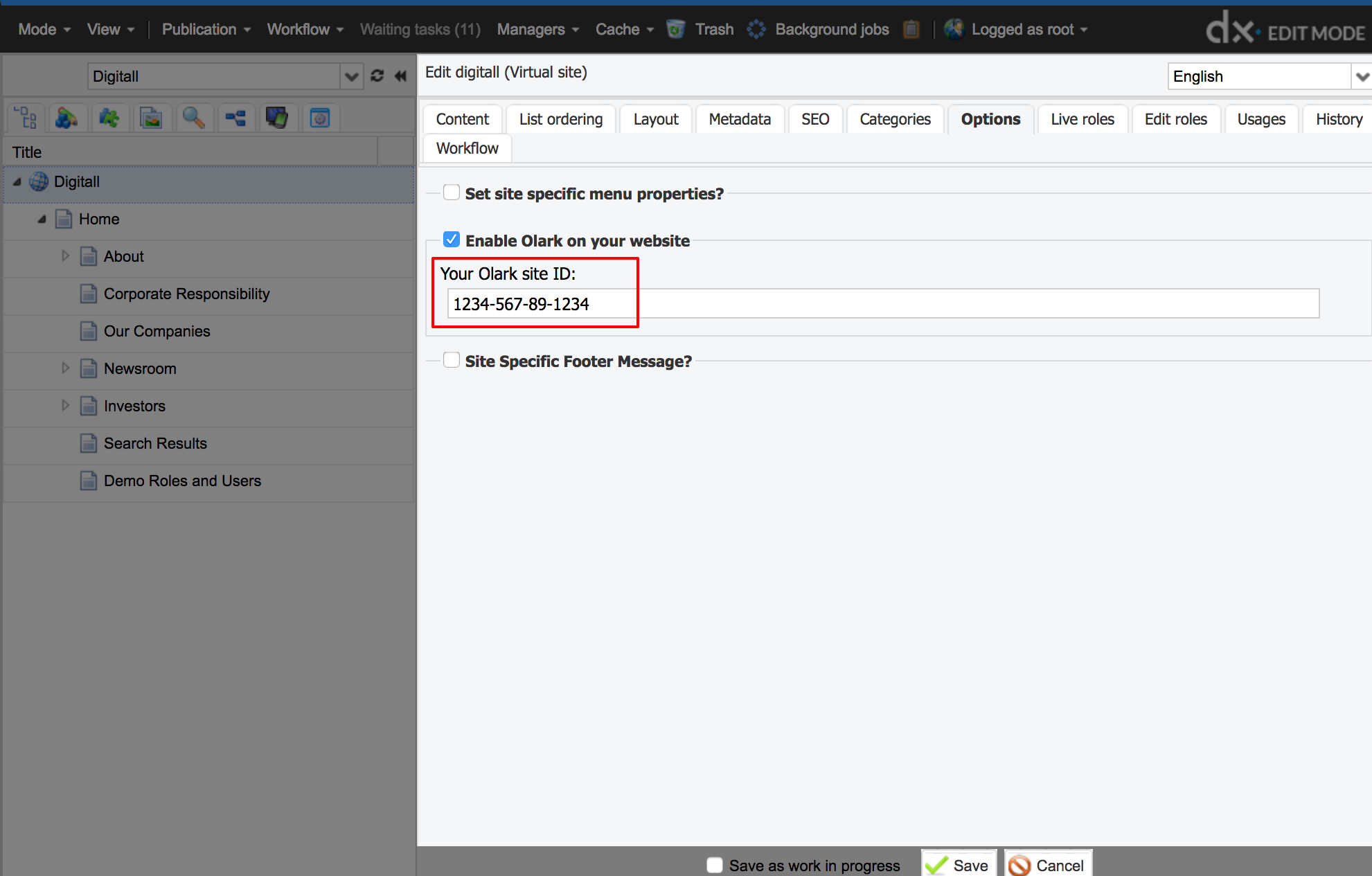Open the Workflow menu in top bar

(305, 29)
